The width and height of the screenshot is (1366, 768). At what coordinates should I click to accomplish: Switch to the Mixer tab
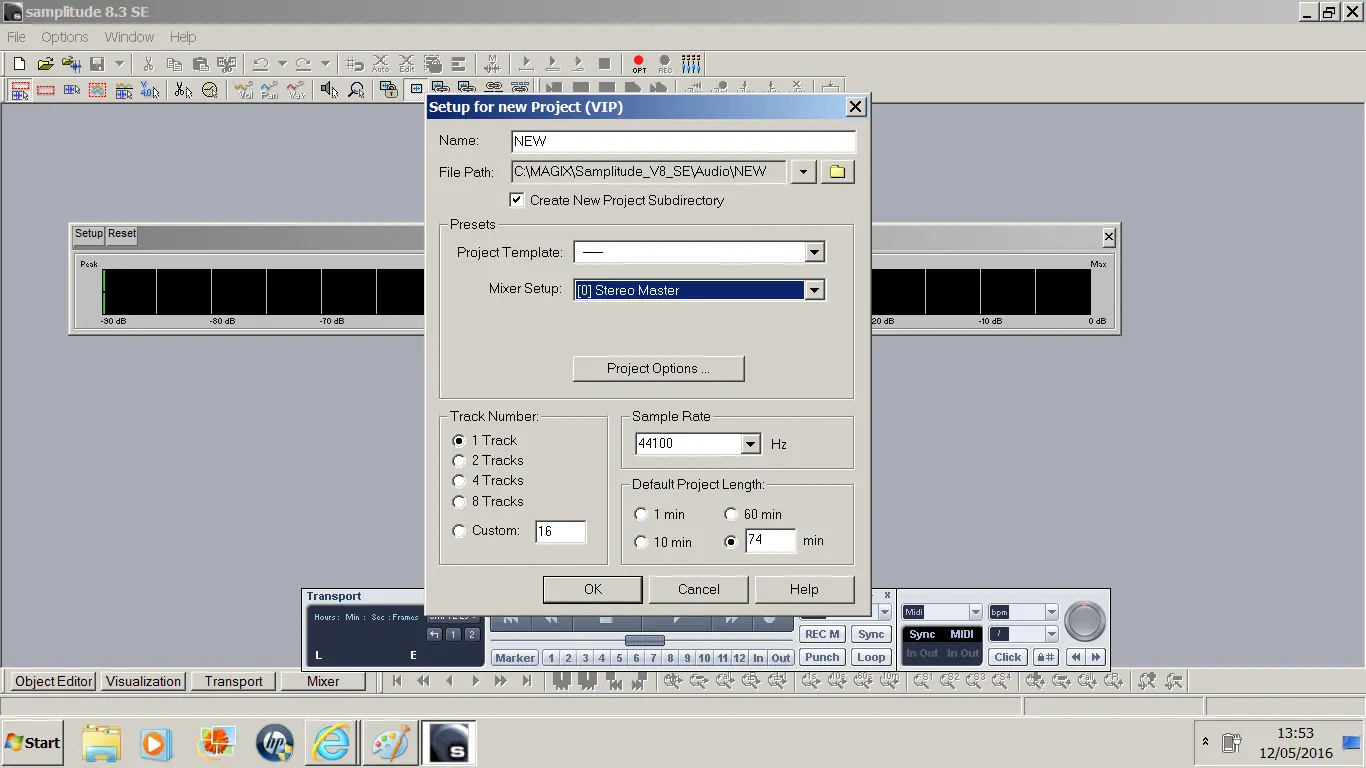(323, 681)
